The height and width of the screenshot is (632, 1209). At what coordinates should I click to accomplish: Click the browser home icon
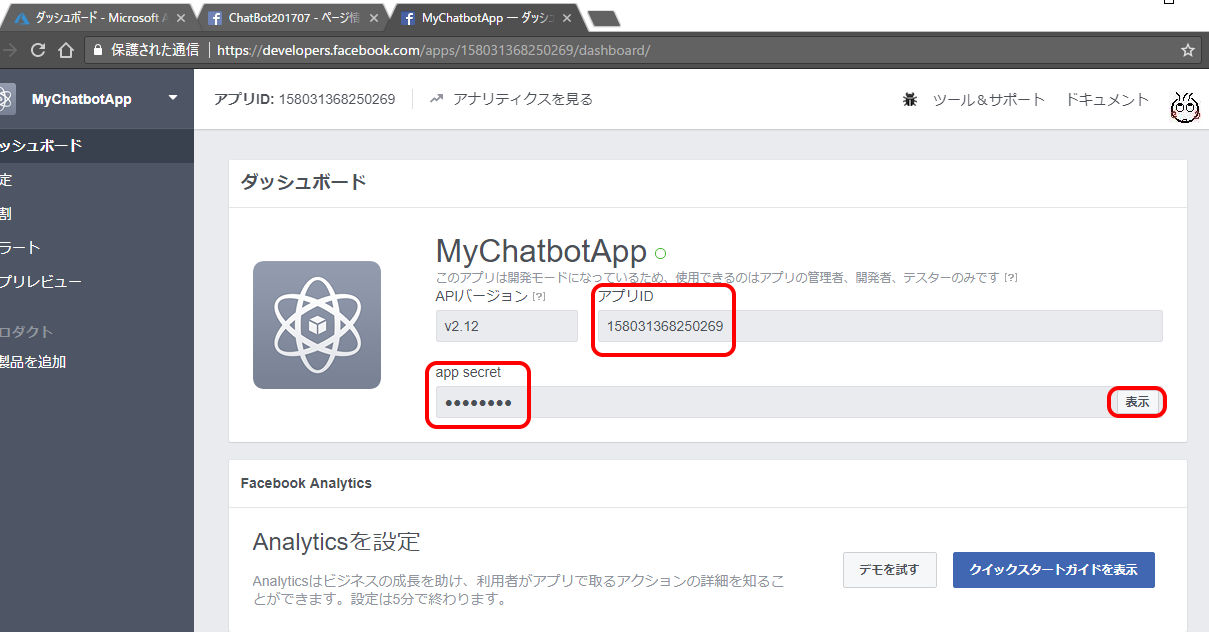pyautogui.click(x=66, y=50)
